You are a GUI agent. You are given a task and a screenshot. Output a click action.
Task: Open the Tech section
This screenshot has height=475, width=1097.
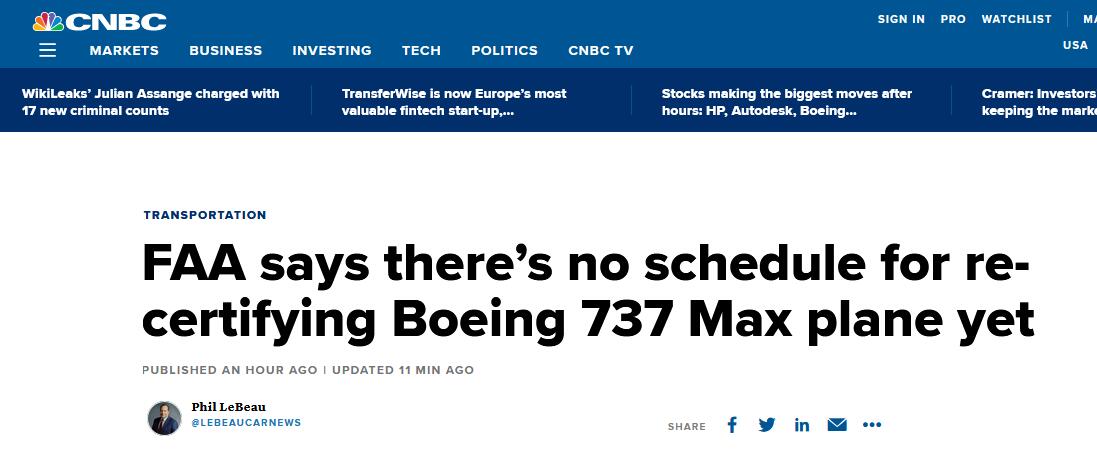click(x=421, y=50)
